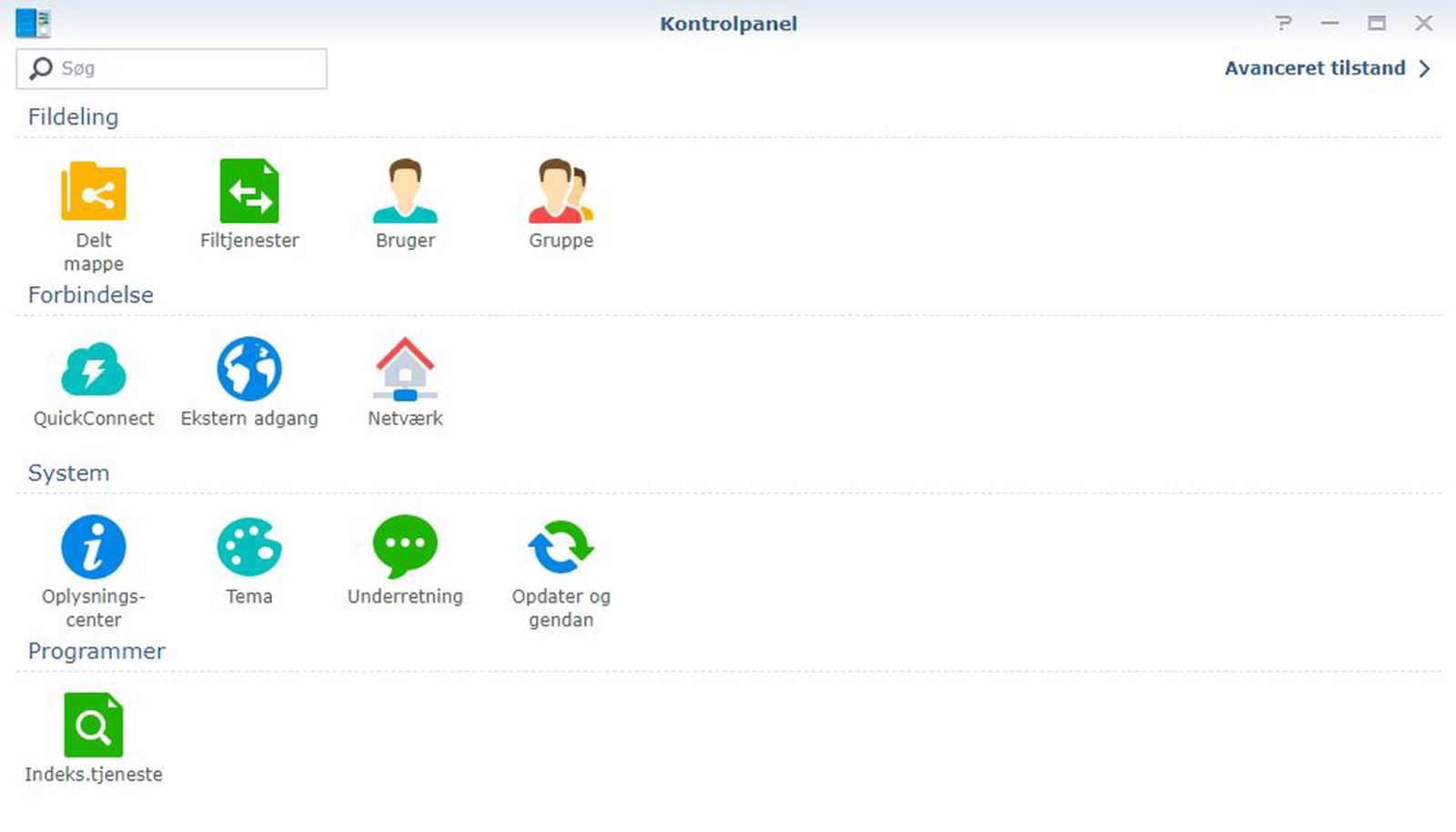Close the Kontrolpanel window

(1424, 23)
